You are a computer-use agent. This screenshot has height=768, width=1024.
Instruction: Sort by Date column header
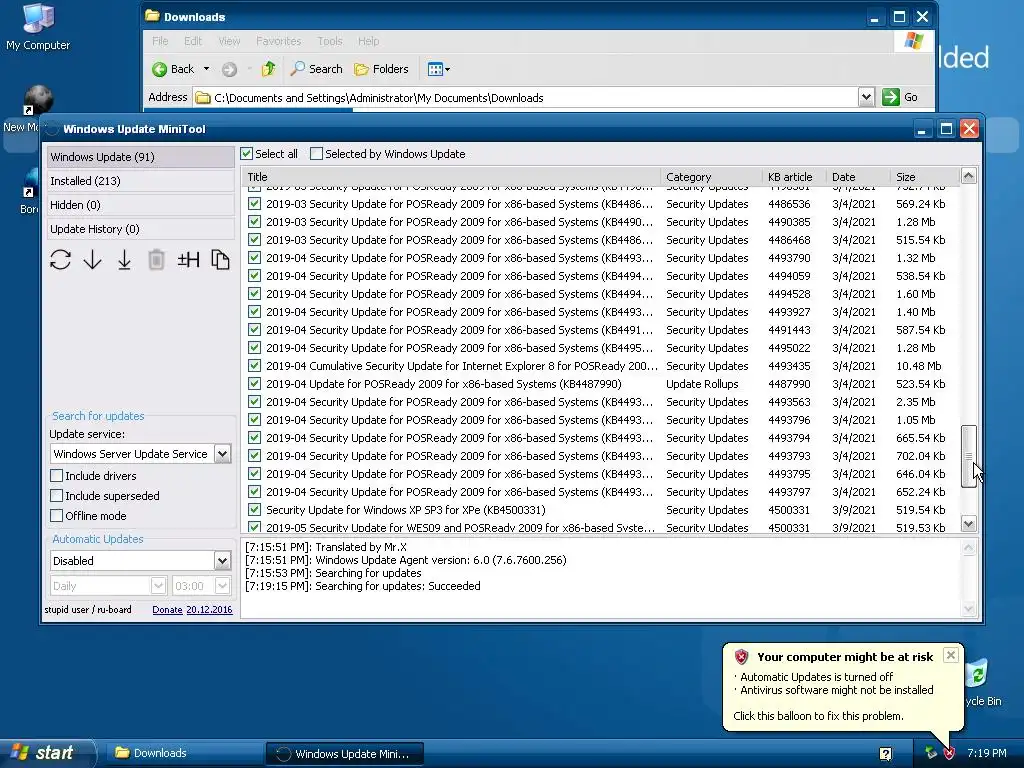[857, 177]
